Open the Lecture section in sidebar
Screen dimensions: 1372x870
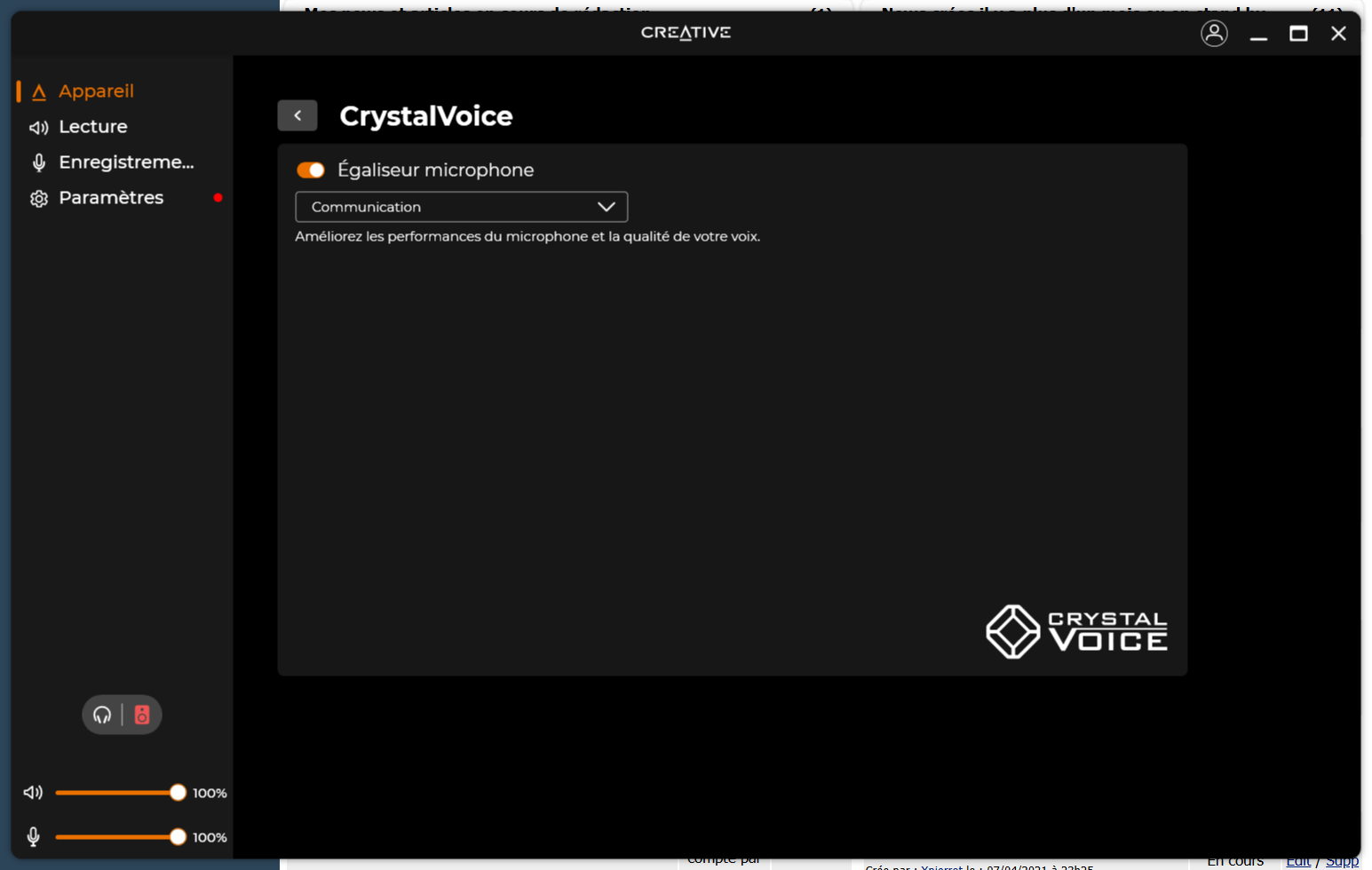pos(92,127)
